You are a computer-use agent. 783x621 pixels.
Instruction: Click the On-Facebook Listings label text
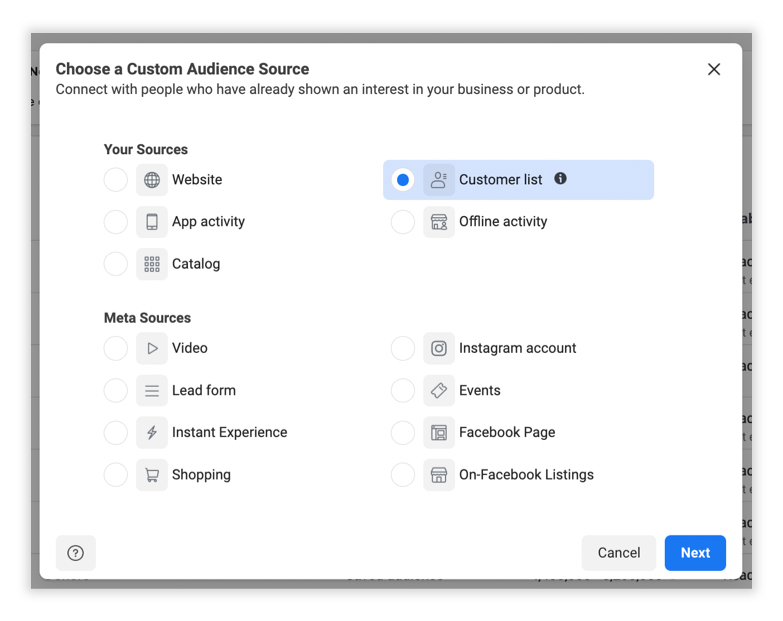tap(526, 475)
